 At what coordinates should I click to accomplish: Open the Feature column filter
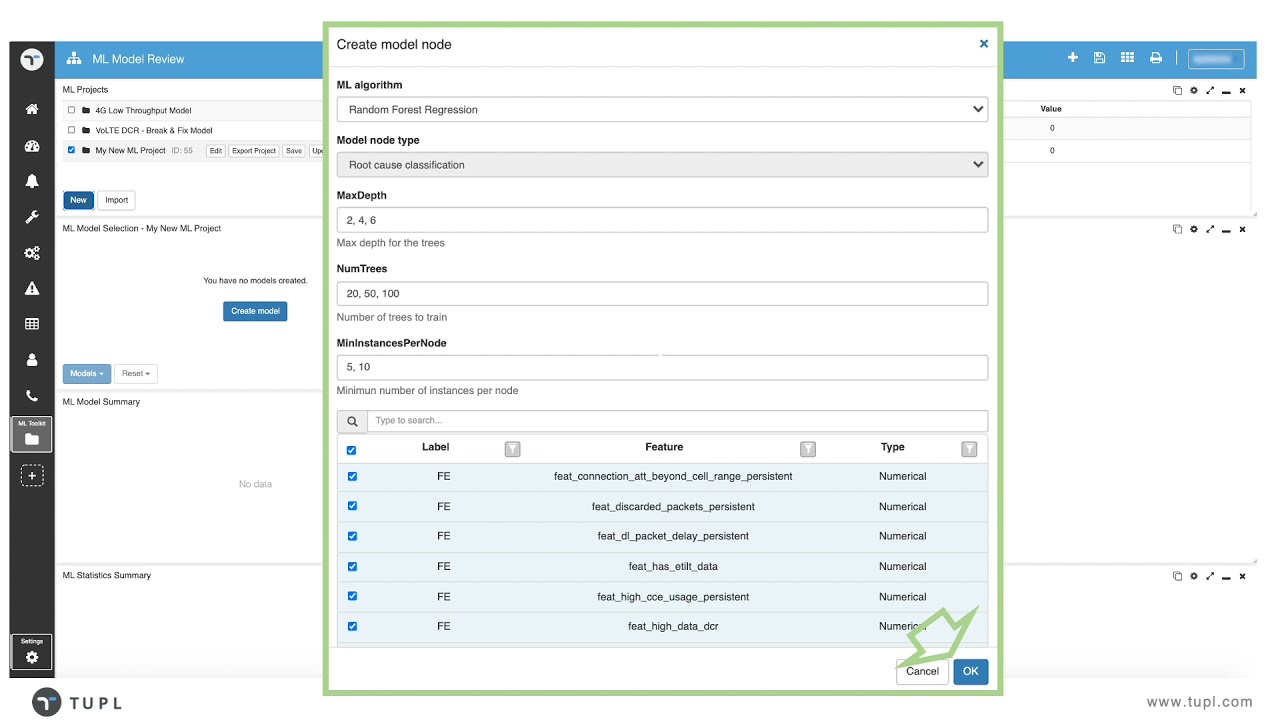tap(808, 449)
